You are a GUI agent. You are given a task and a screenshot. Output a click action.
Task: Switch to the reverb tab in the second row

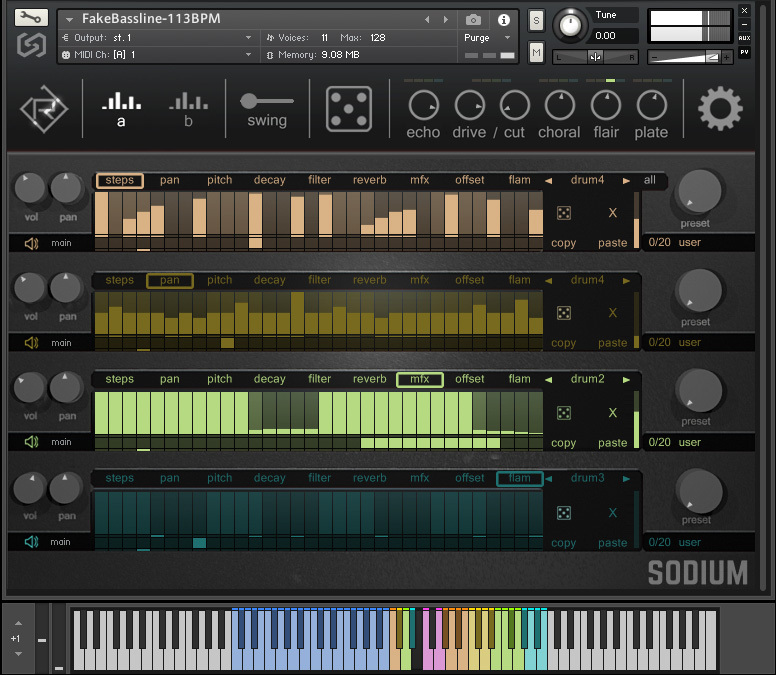(369, 280)
